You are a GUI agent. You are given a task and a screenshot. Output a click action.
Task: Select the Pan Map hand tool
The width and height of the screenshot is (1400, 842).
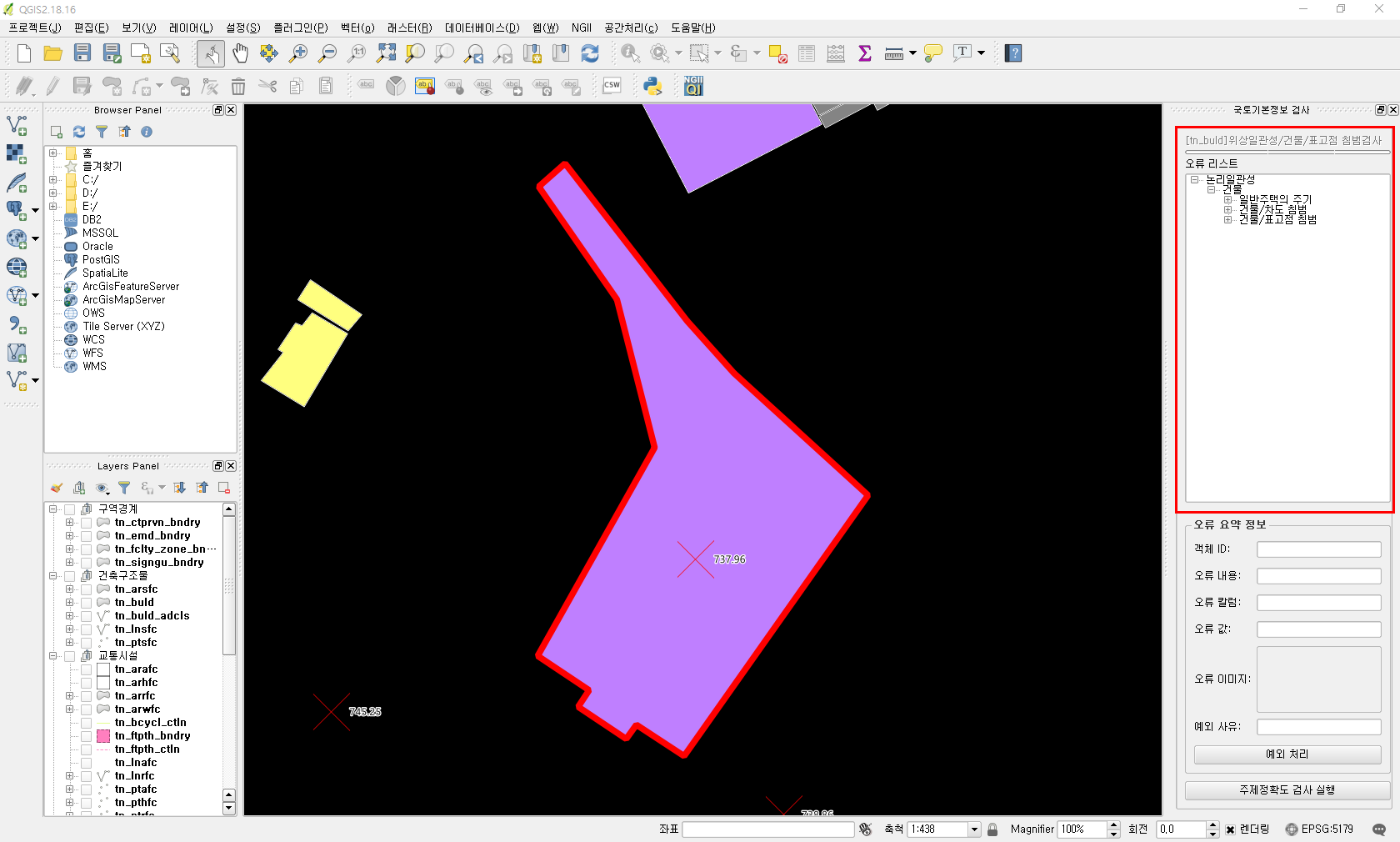coord(240,53)
